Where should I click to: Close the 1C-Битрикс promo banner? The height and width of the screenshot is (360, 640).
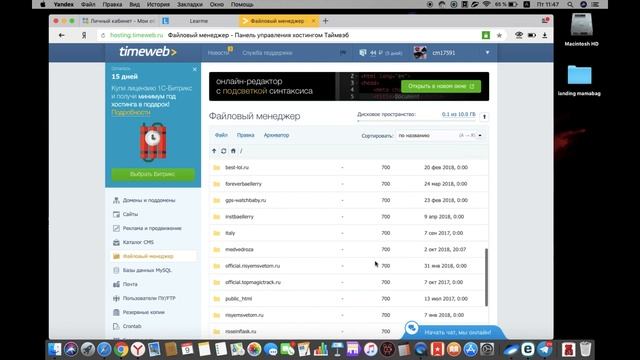[x=195, y=69]
